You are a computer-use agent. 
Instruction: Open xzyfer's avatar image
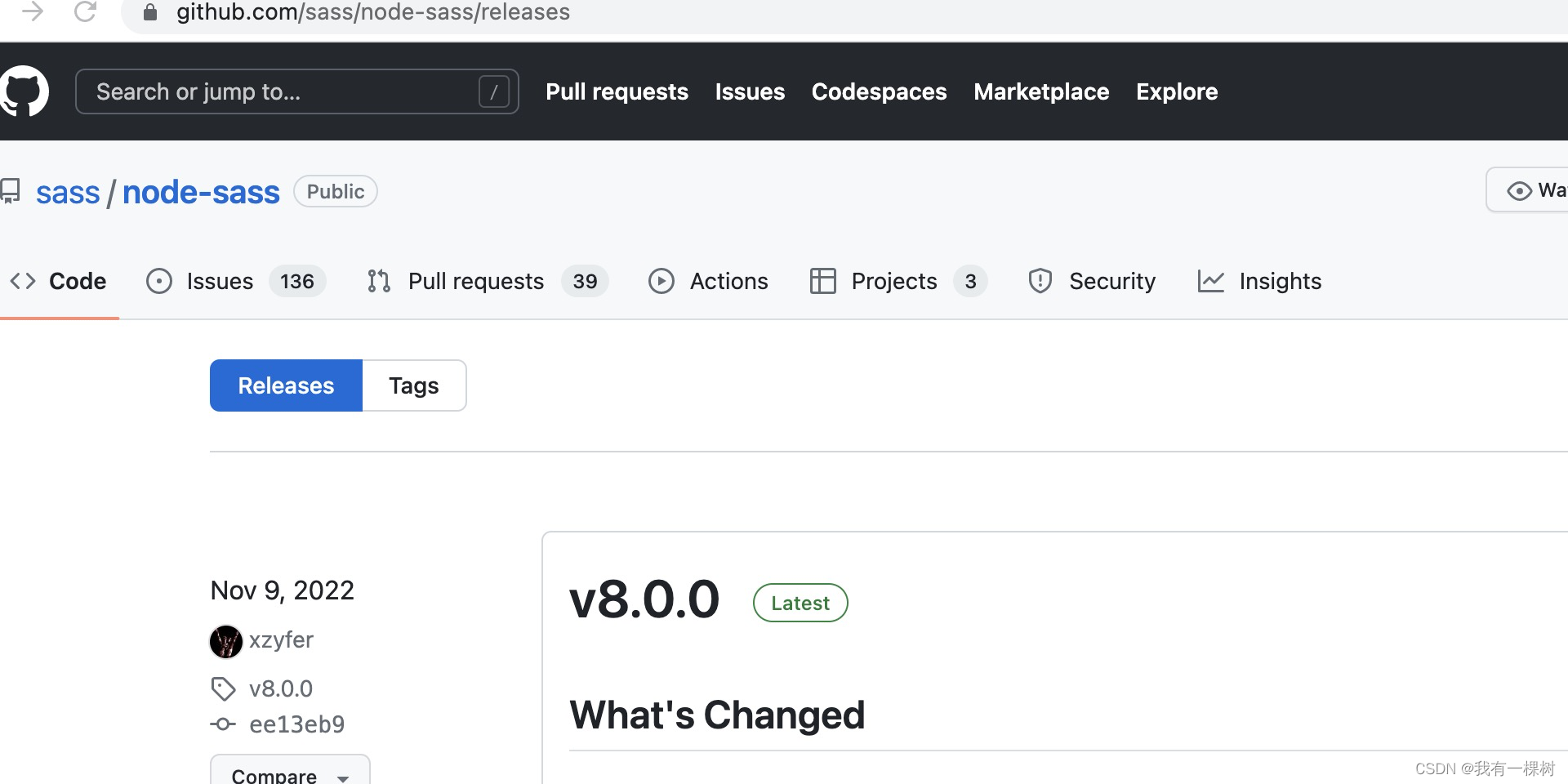click(x=226, y=641)
